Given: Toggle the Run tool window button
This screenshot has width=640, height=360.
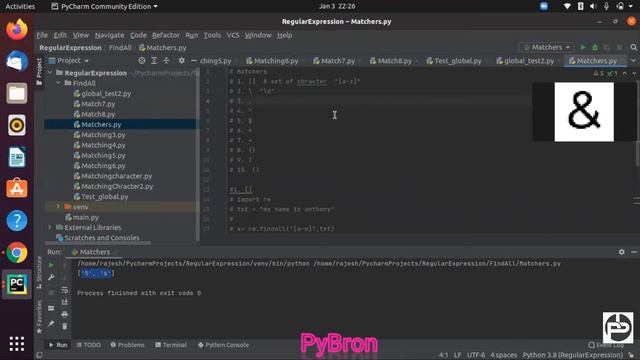Looking at the screenshot, I should pos(58,345).
